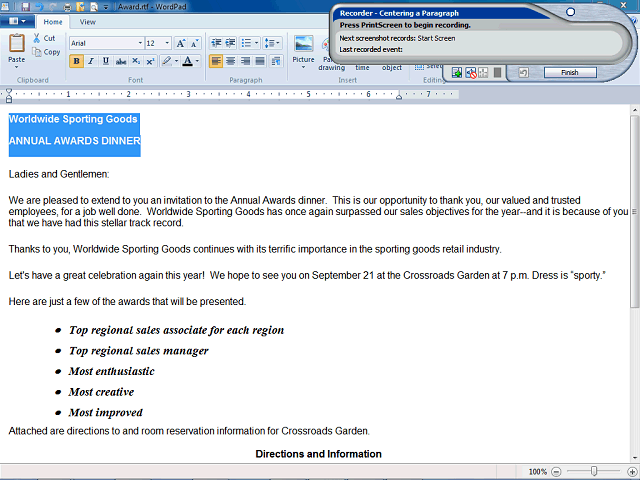Open the bullet list style dropdown
The width and height of the screenshot is (640, 480).
[256, 43]
